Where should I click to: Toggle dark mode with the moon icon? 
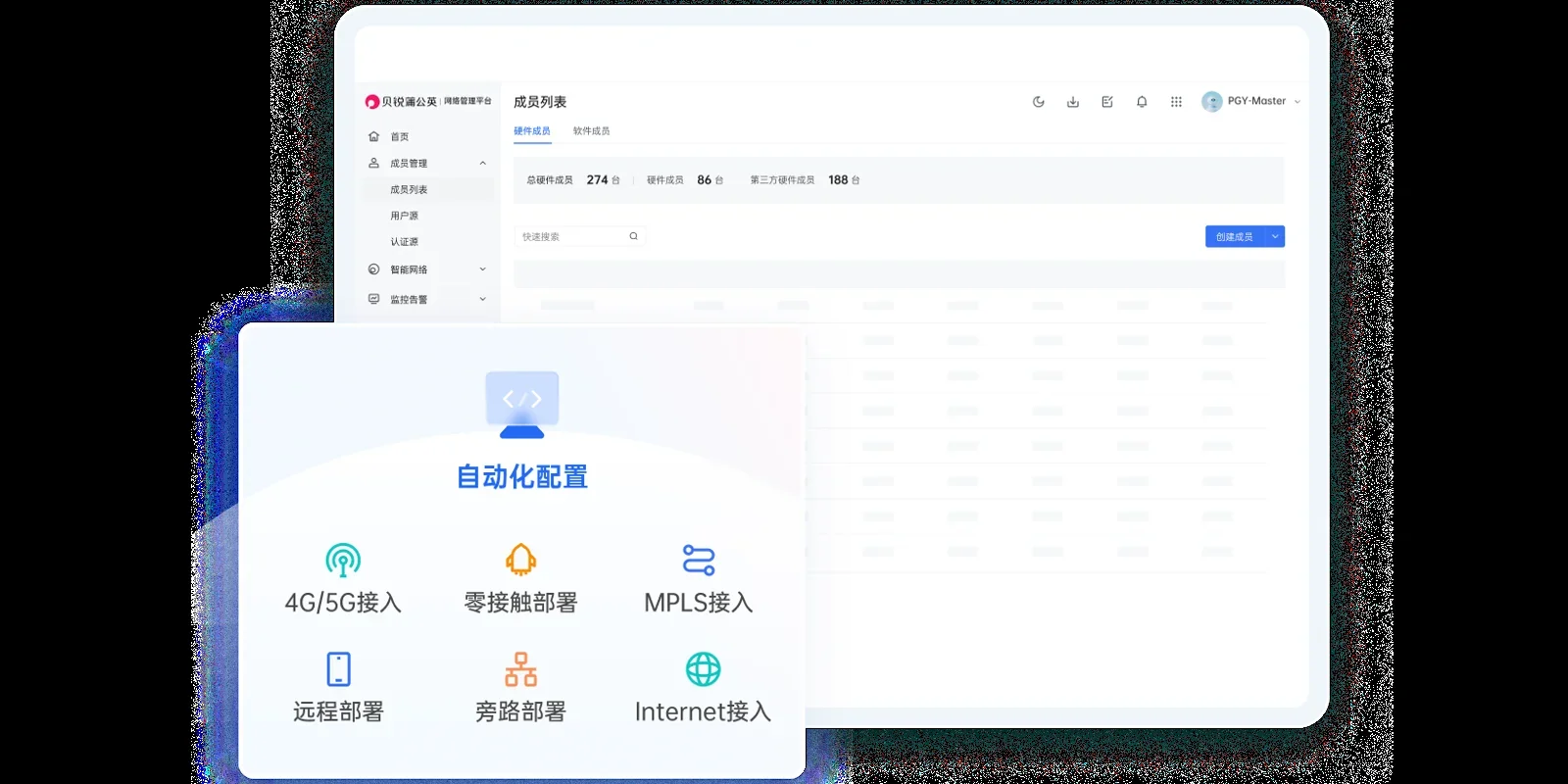coord(1039,102)
